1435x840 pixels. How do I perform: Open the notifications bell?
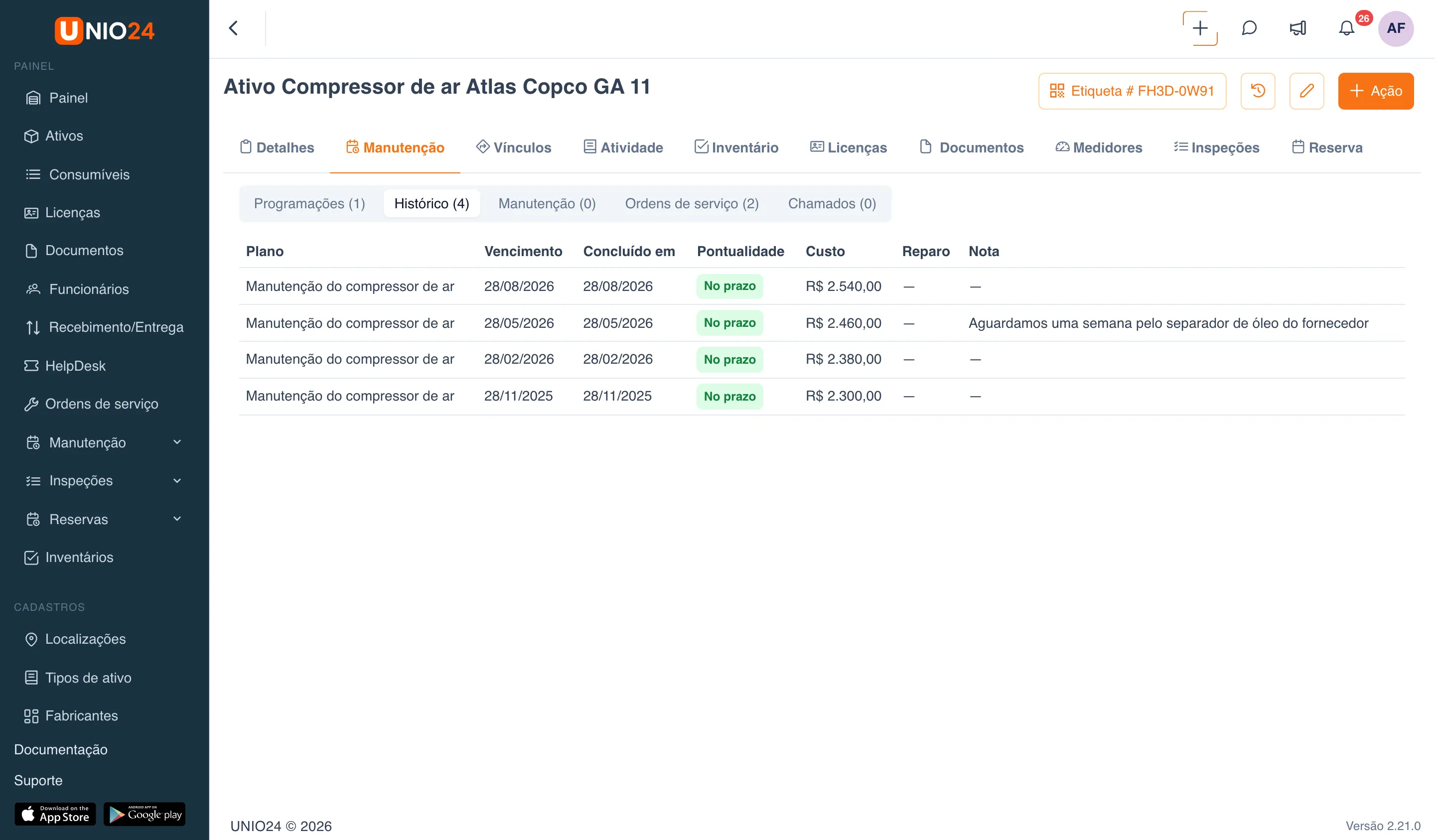point(1346,28)
